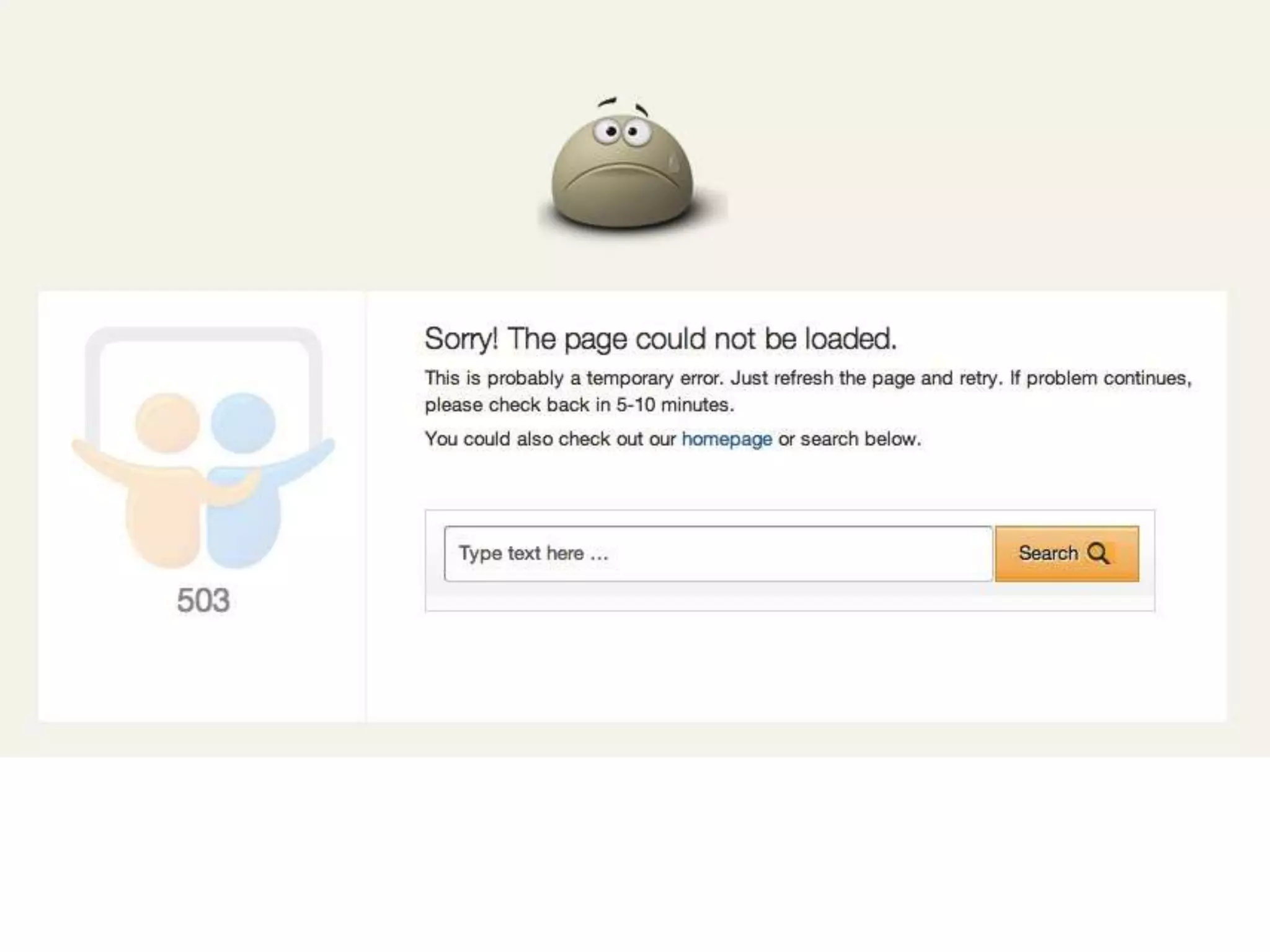
Task: Focus the 'Type text here ...' field
Action: click(719, 553)
